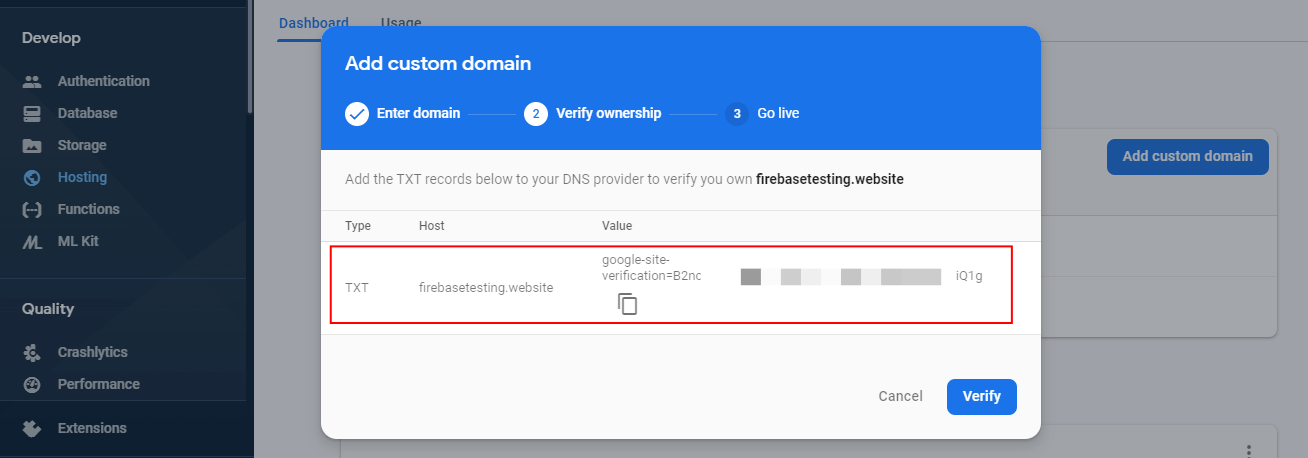1308x458 pixels.
Task: Click Add custom domain button behind dialog
Action: [1187, 156]
